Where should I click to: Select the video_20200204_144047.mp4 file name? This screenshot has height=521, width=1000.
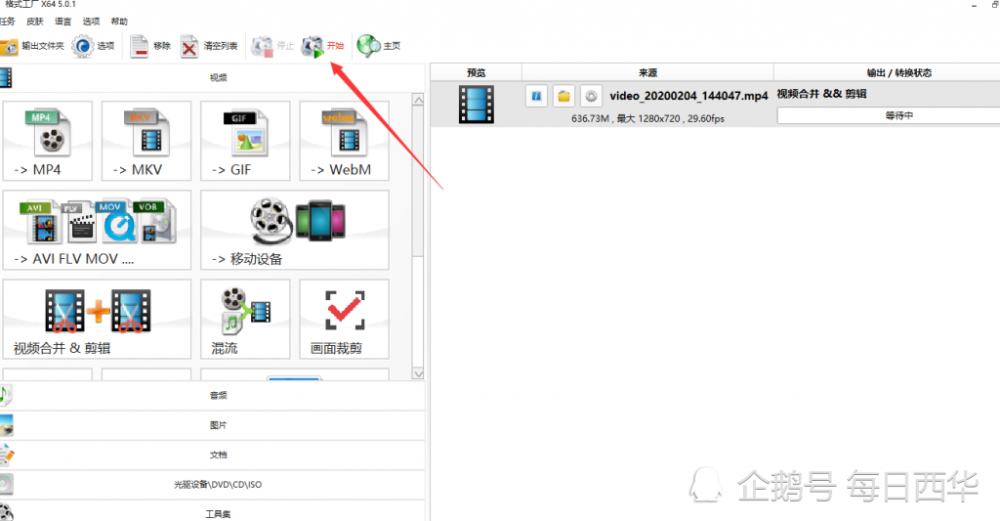[x=689, y=96]
